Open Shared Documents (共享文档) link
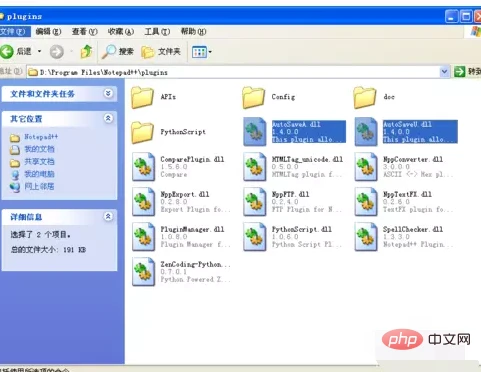The height and width of the screenshot is (372, 481). (x=39, y=162)
